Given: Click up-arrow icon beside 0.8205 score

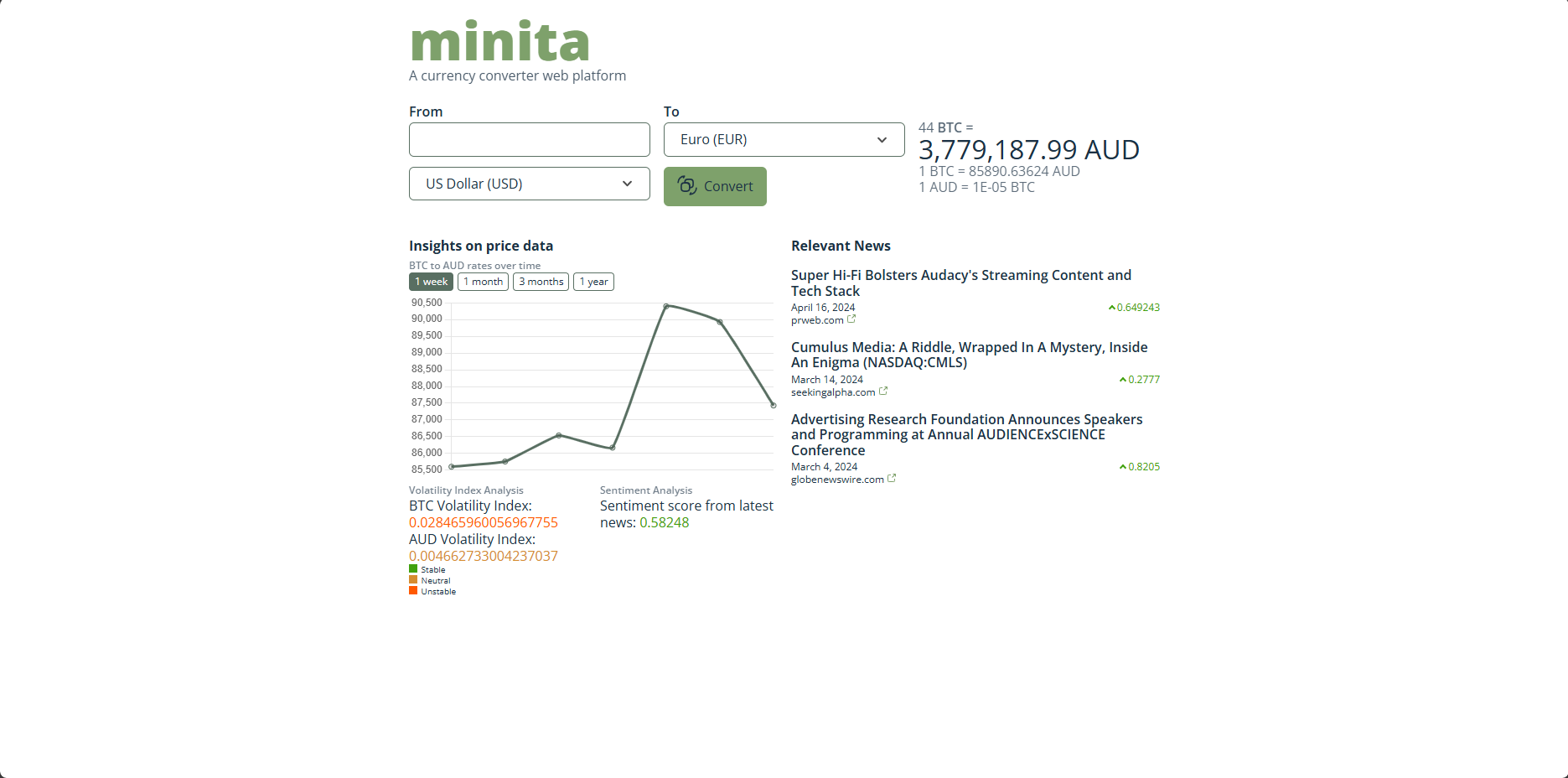Looking at the screenshot, I should [1123, 467].
